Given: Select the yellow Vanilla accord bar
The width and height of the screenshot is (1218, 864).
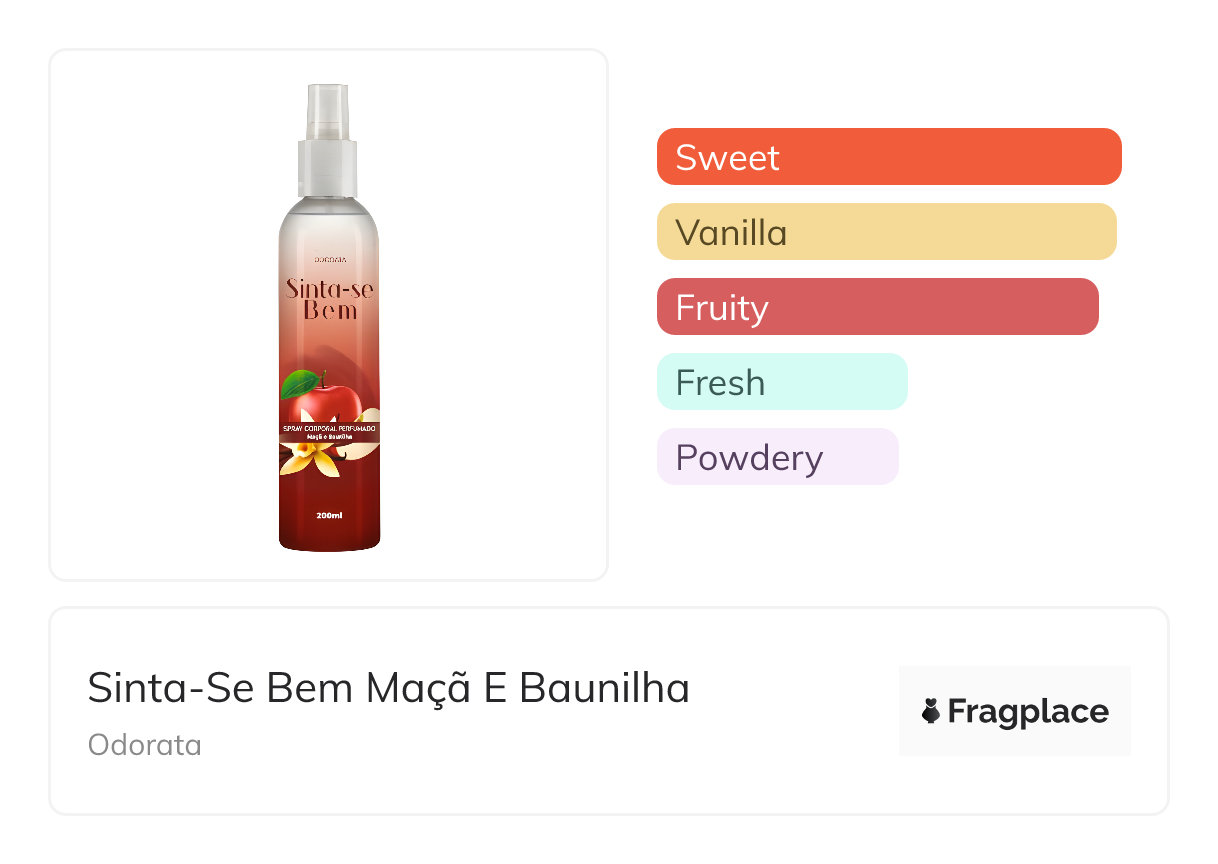Looking at the screenshot, I should pyautogui.click(x=886, y=232).
